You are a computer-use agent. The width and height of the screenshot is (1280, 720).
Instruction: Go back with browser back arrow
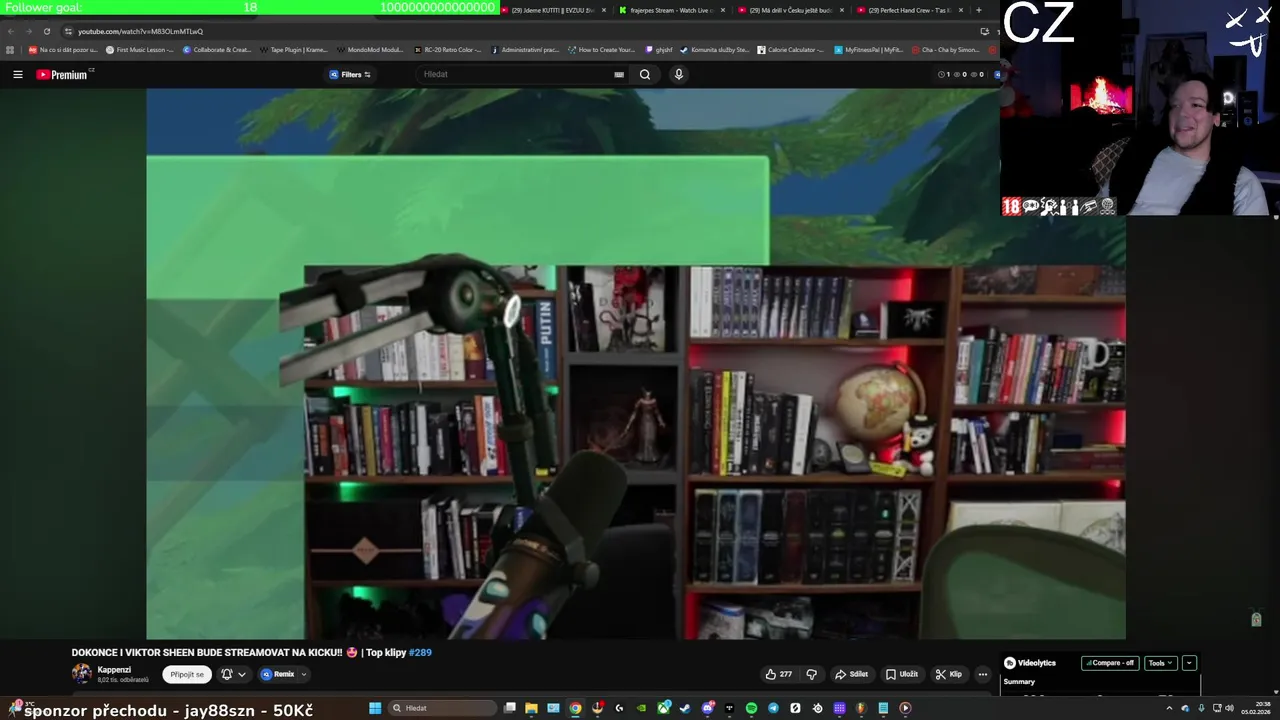point(11,31)
